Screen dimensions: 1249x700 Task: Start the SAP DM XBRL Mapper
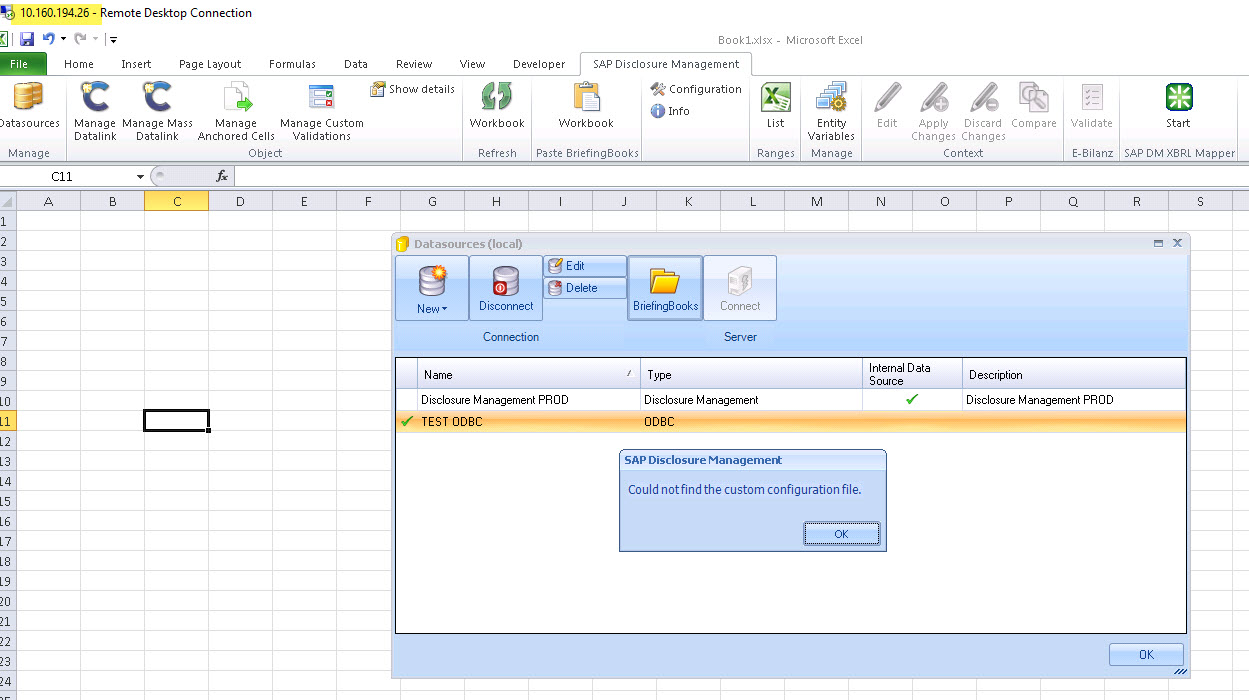[x=1178, y=106]
